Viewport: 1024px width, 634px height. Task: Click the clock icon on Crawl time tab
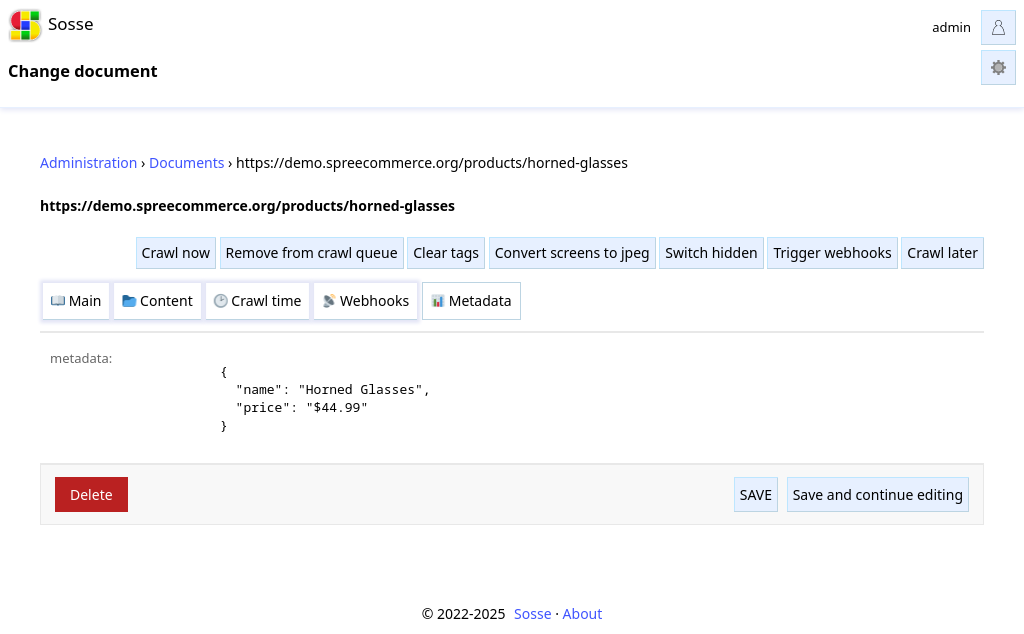click(x=221, y=301)
